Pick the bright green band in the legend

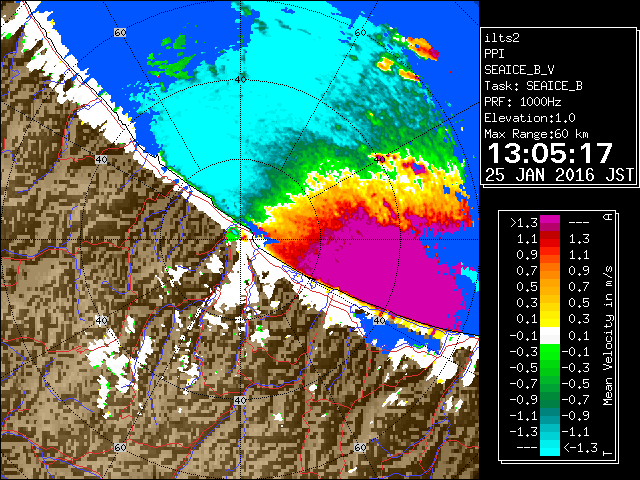[550, 351]
